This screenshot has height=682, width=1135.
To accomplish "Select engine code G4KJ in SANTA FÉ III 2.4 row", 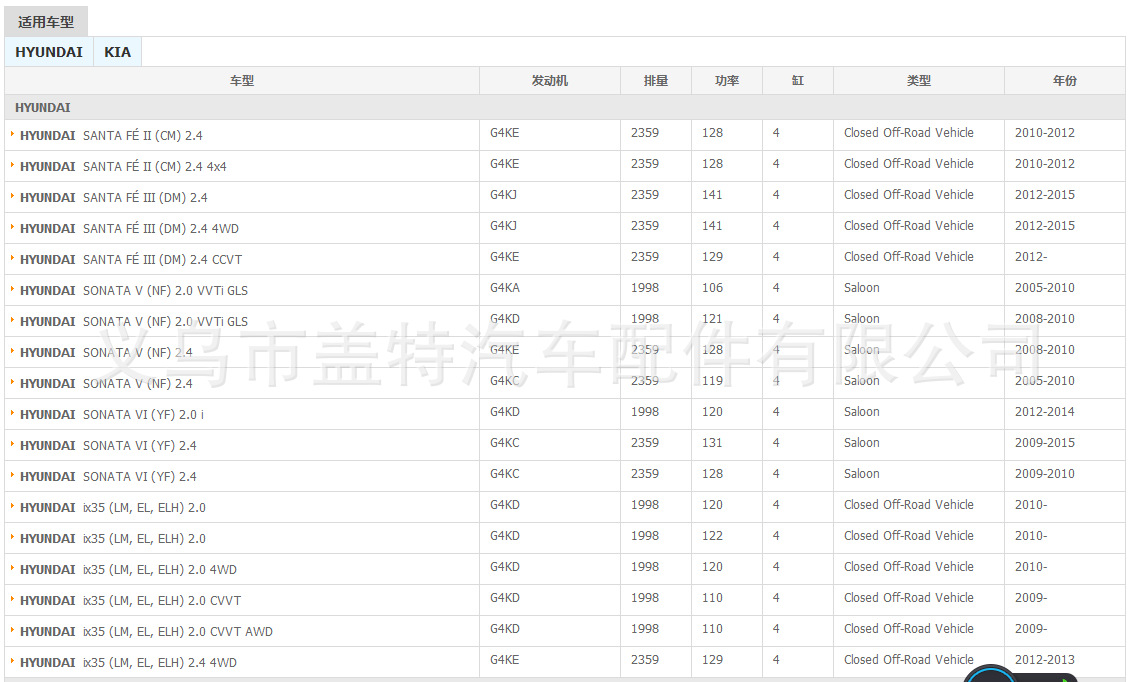I will pos(503,195).
